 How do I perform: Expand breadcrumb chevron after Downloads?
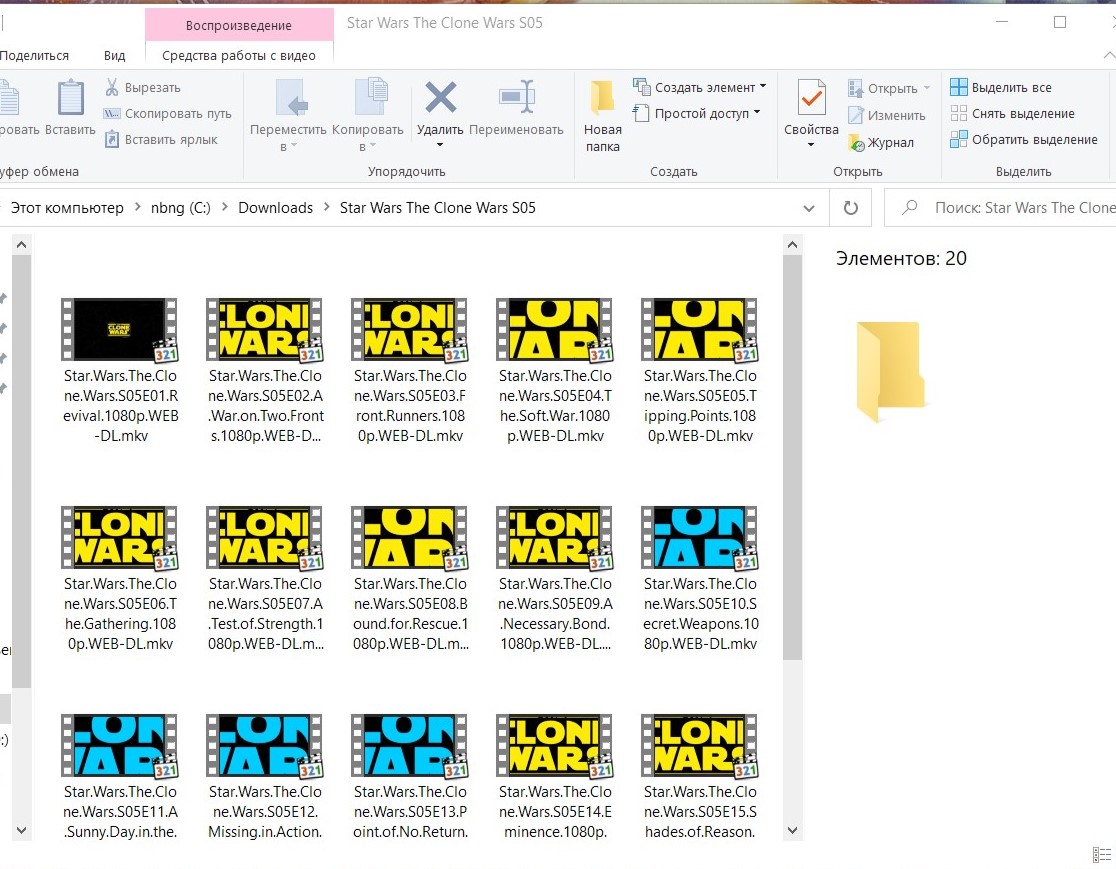click(x=327, y=207)
